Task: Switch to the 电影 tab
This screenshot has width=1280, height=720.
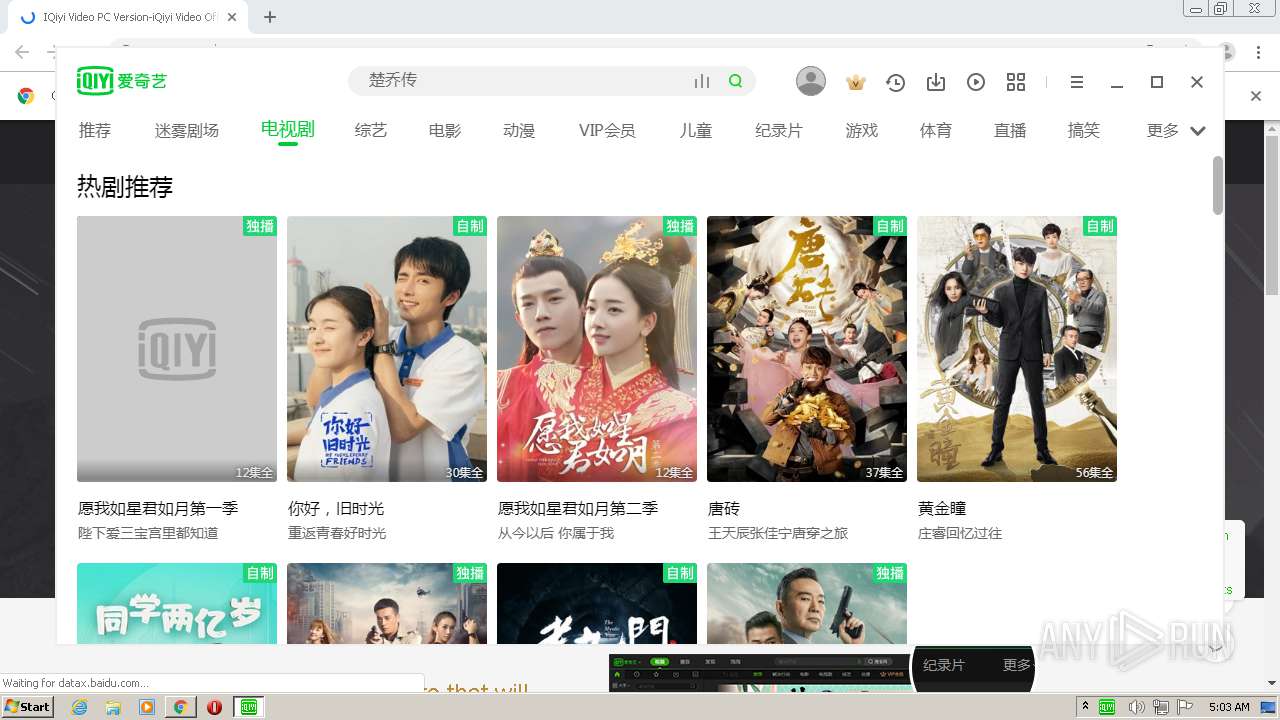Action: click(x=445, y=131)
